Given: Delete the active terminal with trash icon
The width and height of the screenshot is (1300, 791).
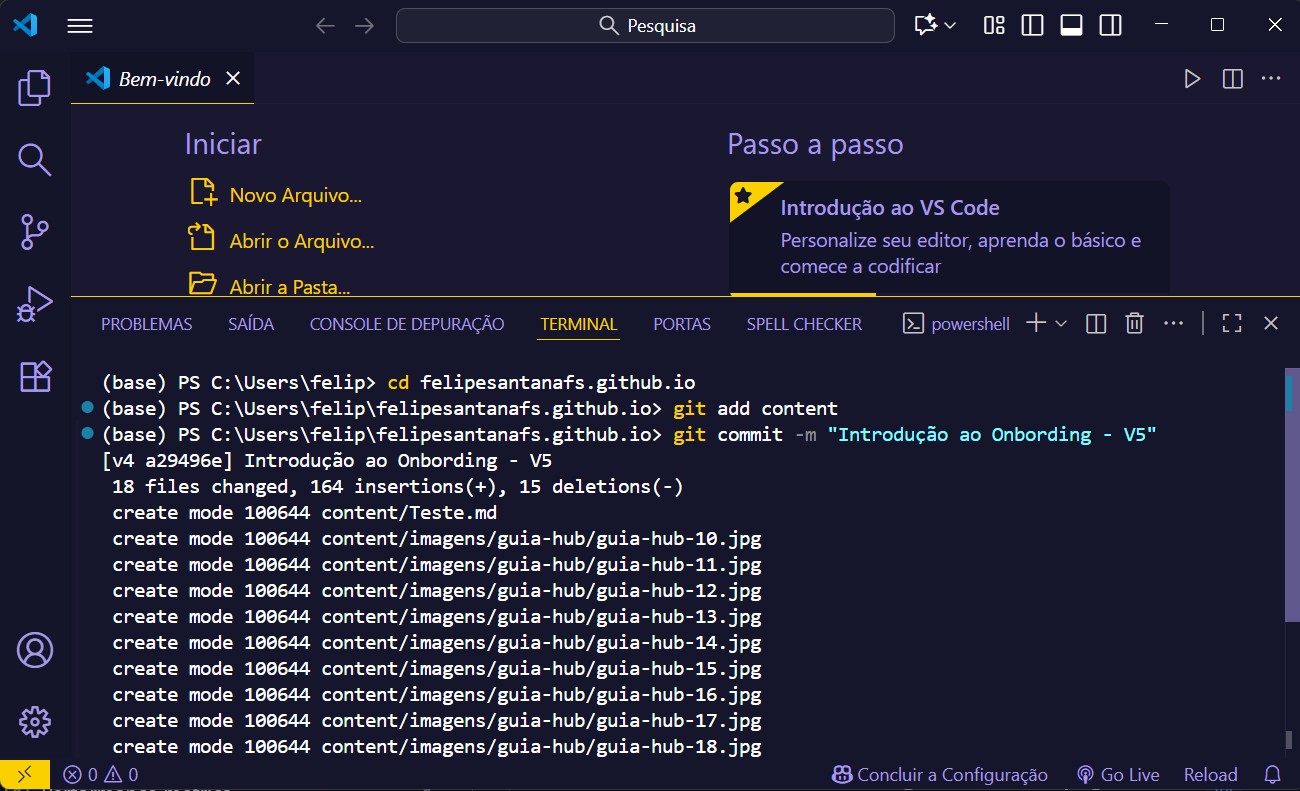Looking at the screenshot, I should (1134, 323).
